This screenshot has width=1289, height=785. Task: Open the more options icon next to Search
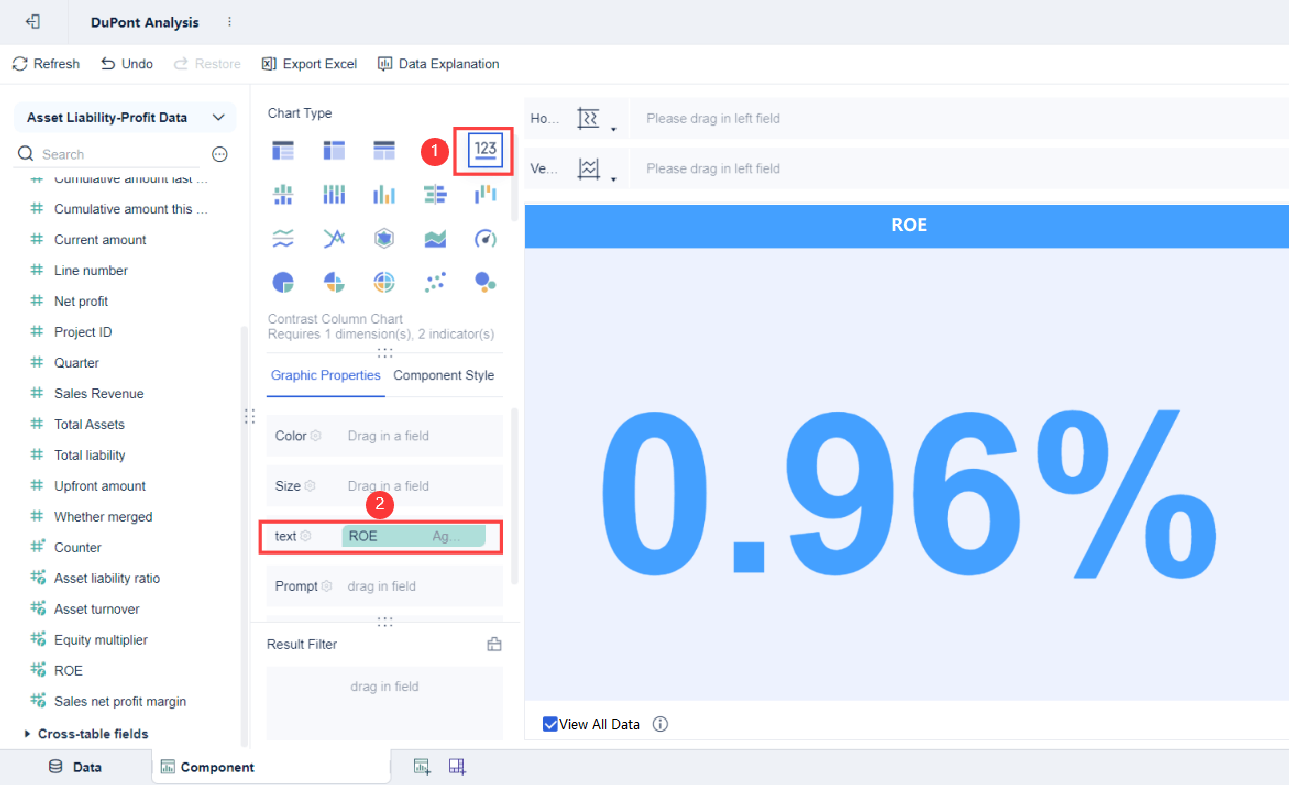pos(221,154)
